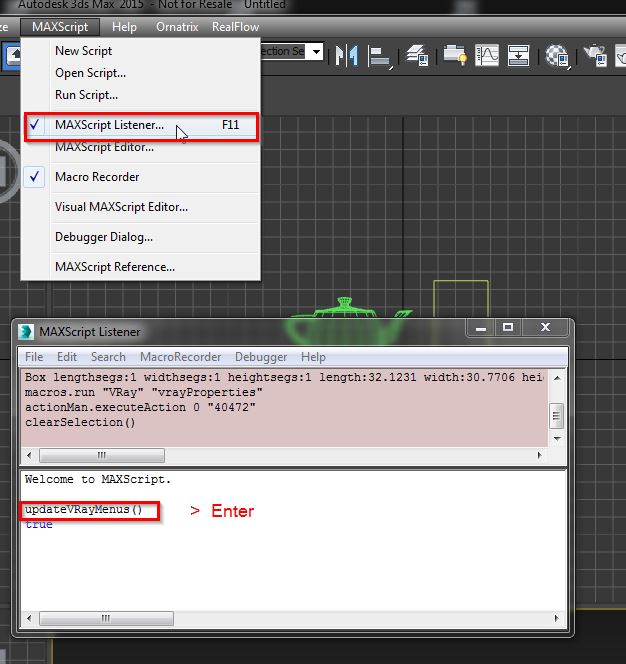Toggle the MAXScript Listener... menu entry
The width and height of the screenshot is (626, 664).
(x=141, y=125)
